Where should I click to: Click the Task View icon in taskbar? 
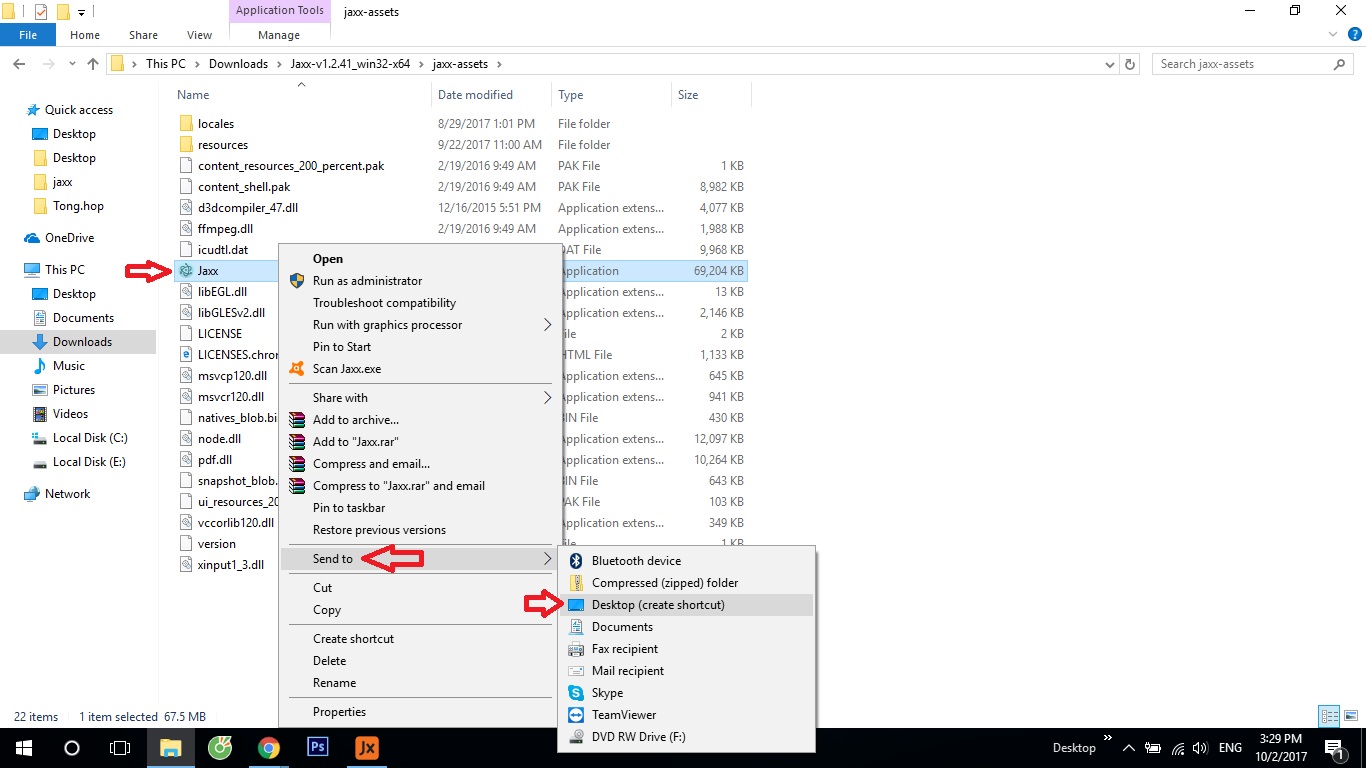(x=120, y=747)
